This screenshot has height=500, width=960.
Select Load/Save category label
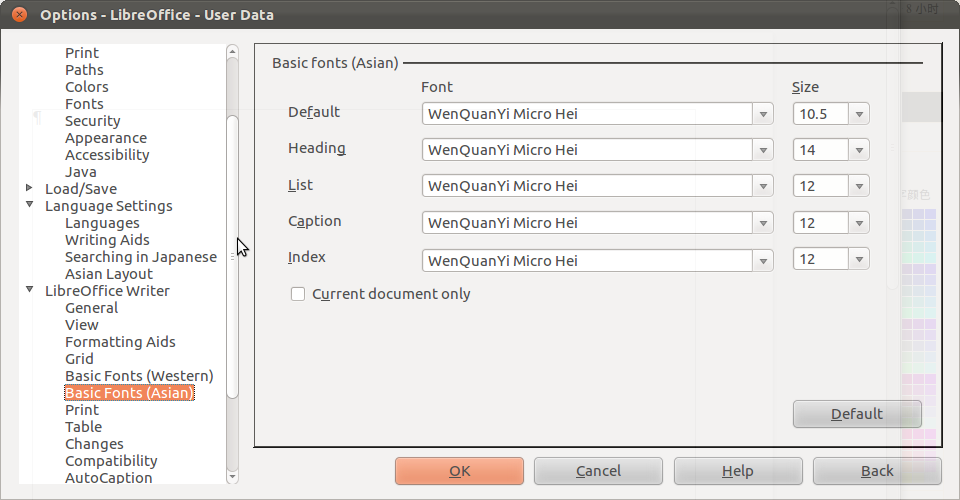81,189
